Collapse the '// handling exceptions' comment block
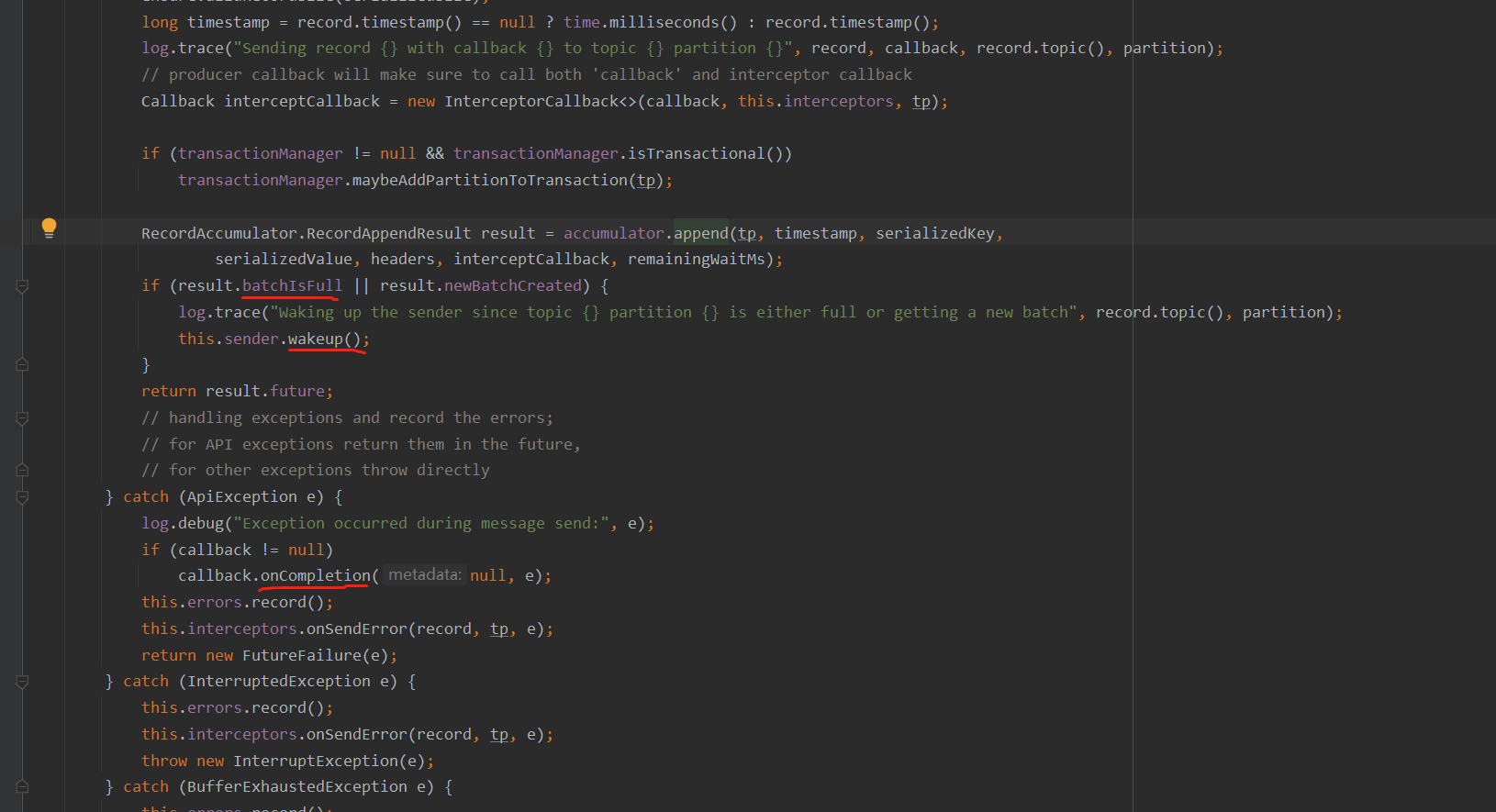 point(23,418)
